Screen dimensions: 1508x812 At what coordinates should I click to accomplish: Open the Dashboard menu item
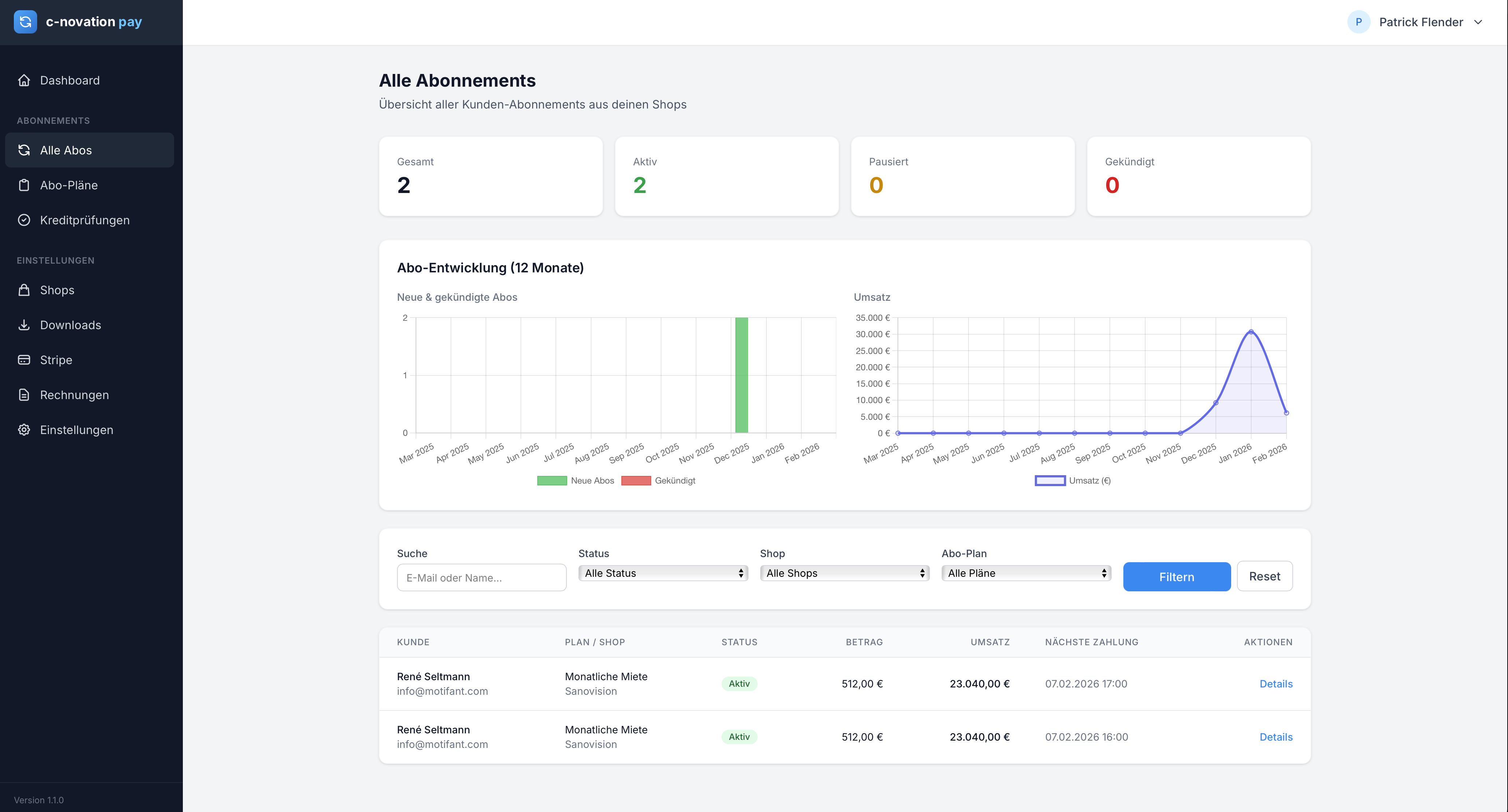pyautogui.click(x=90, y=80)
